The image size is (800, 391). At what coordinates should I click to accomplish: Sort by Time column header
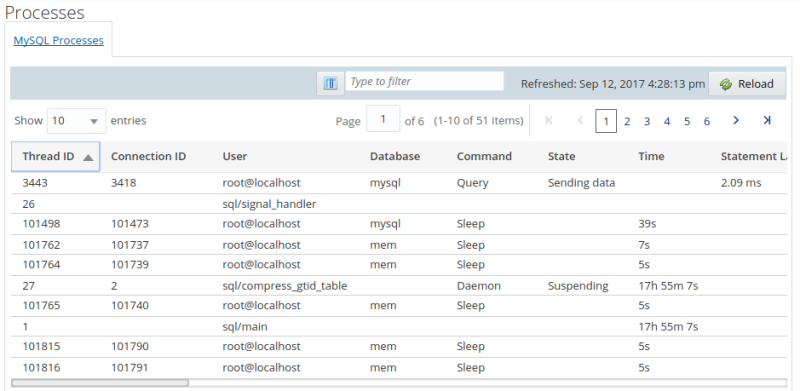[651, 156]
